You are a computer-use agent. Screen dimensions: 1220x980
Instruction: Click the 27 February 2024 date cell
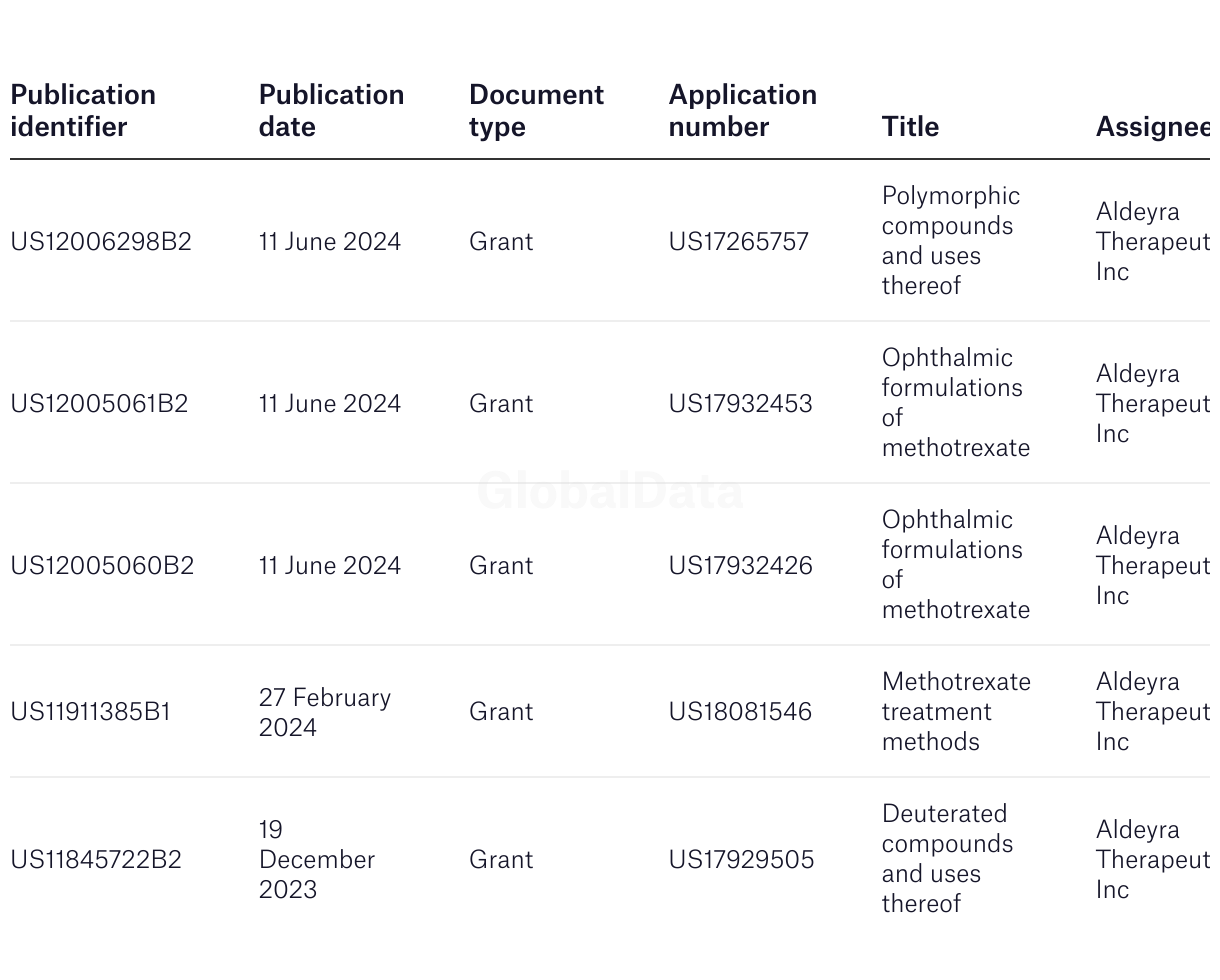point(325,712)
